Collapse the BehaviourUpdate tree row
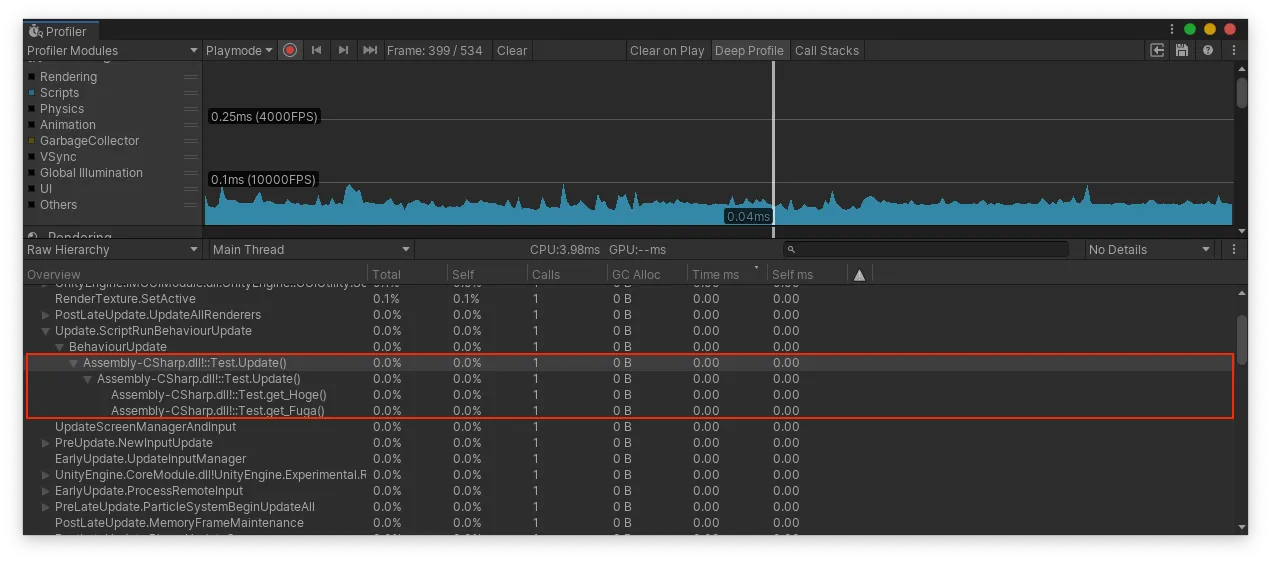The width and height of the screenshot is (1271, 562). click(x=60, y=347)
